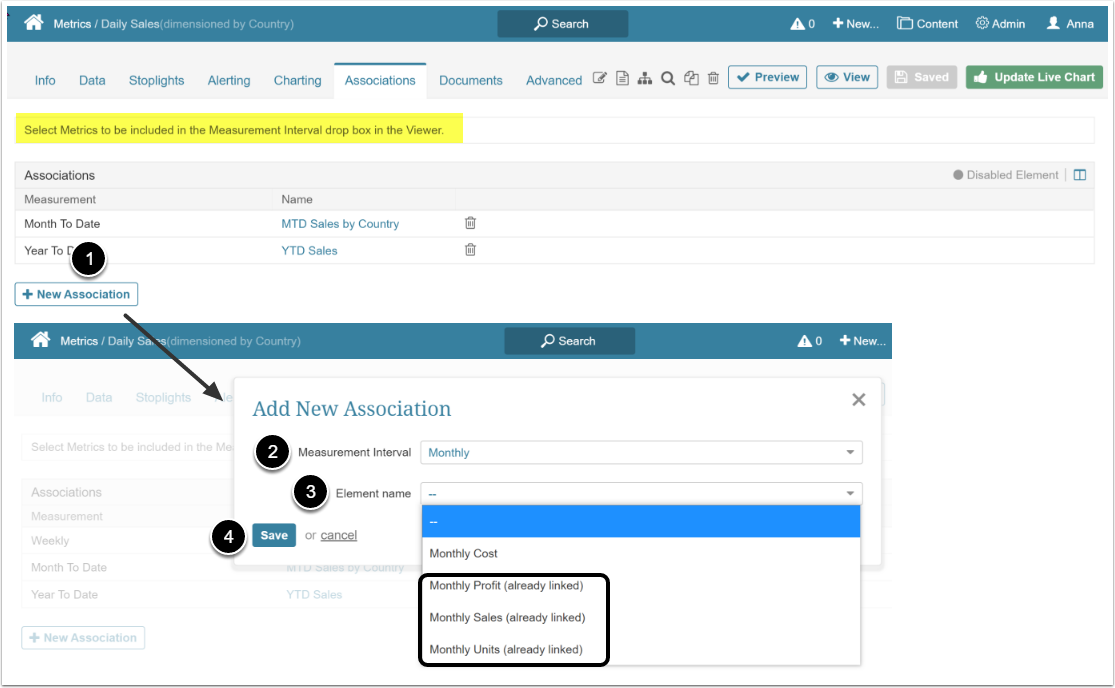Select Monthly Cost from the dropdown list
Image resolution: width=1115 pixels, height=688 pixels.
pos(463,553)
